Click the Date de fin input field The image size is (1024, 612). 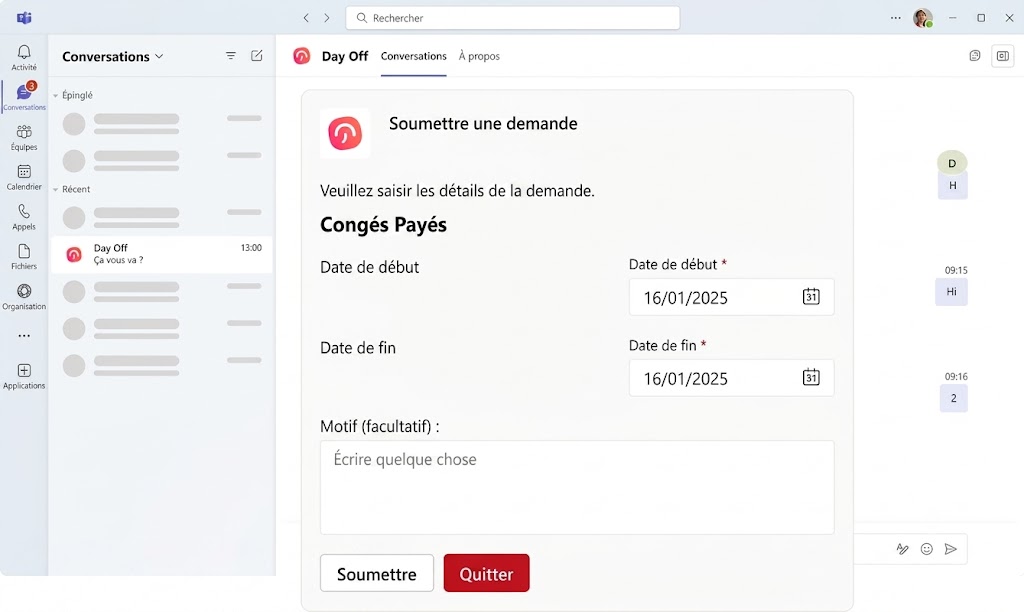[731, 378]
